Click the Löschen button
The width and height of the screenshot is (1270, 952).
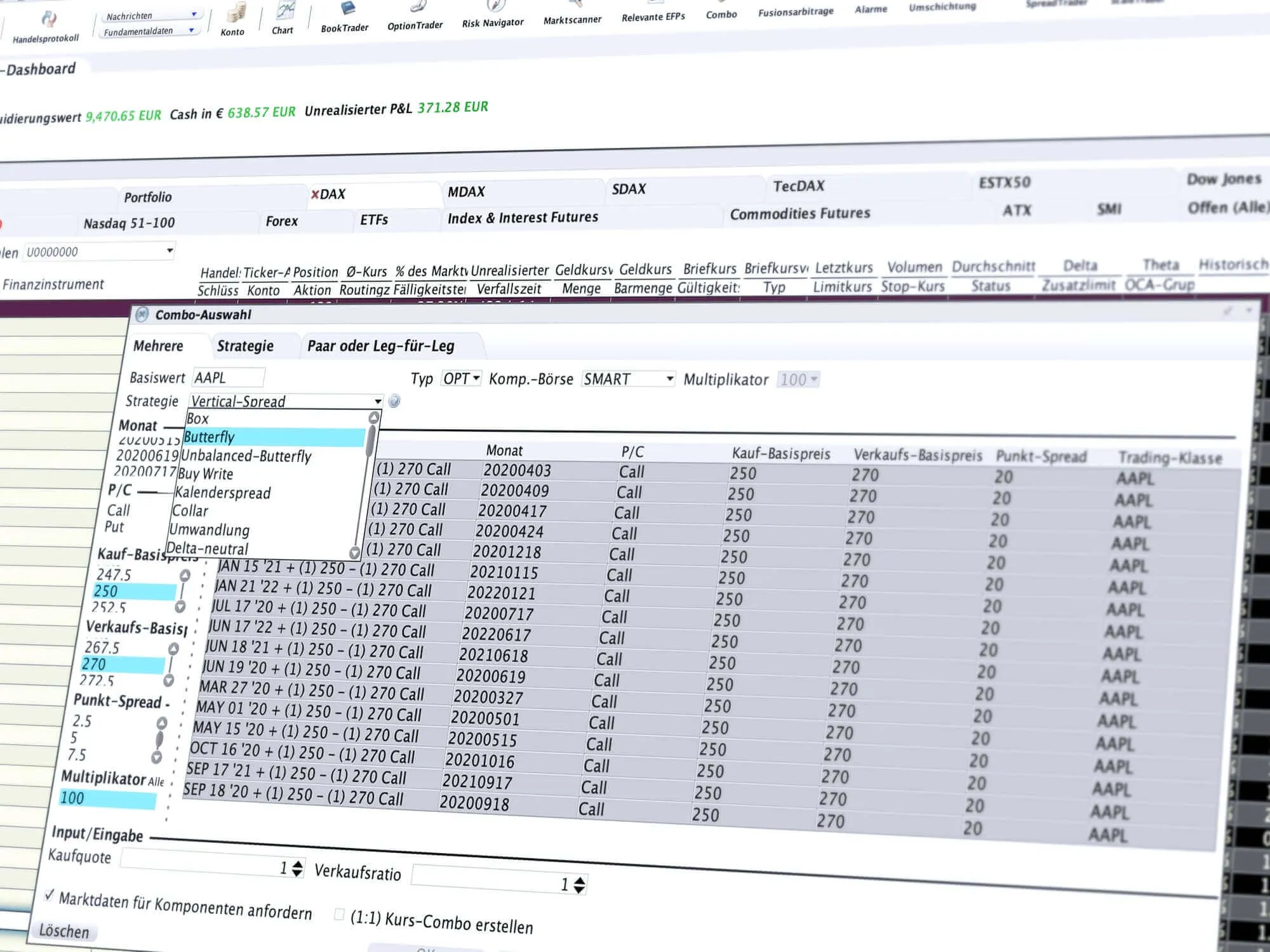64,931
